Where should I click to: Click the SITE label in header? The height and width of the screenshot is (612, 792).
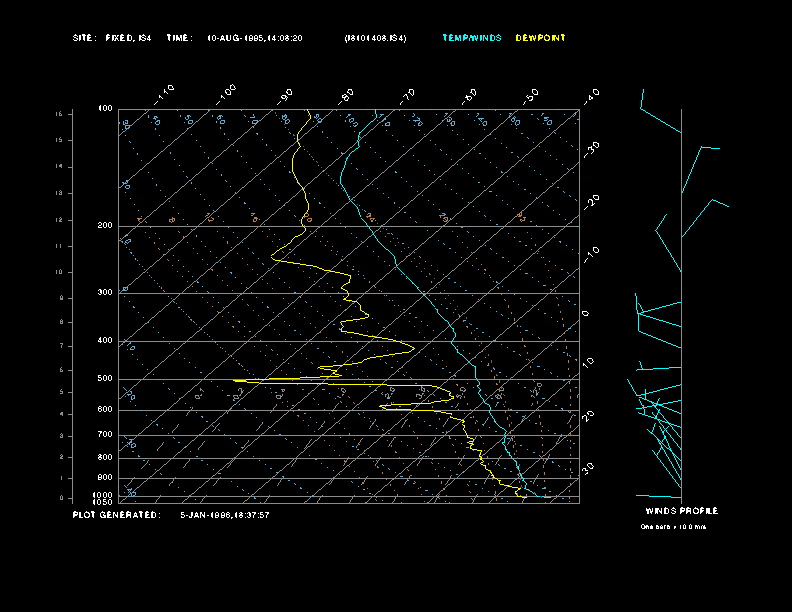point(83,38)
